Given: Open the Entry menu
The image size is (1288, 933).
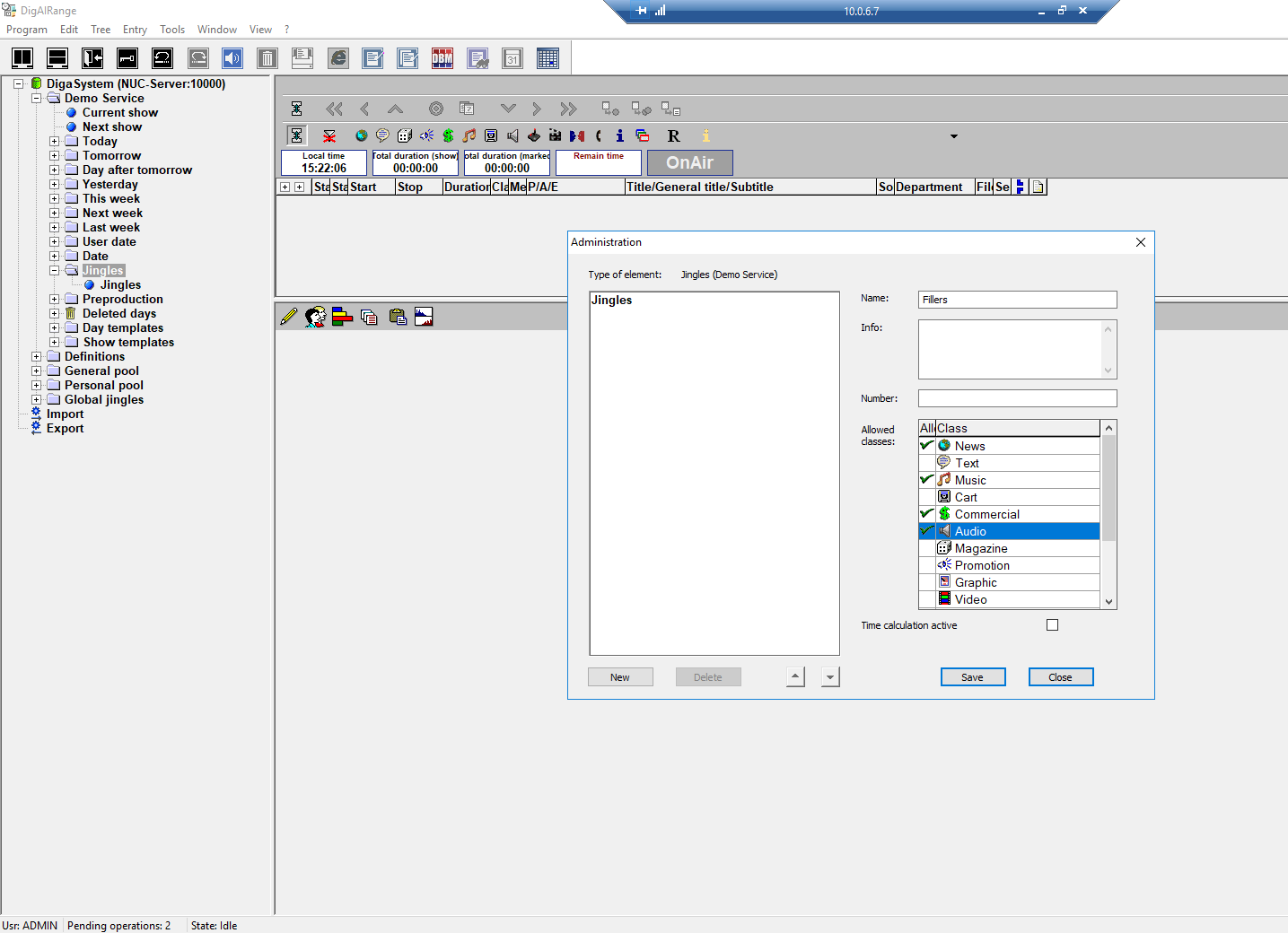Looking at the screenshot, I should (x=135, y=30).
